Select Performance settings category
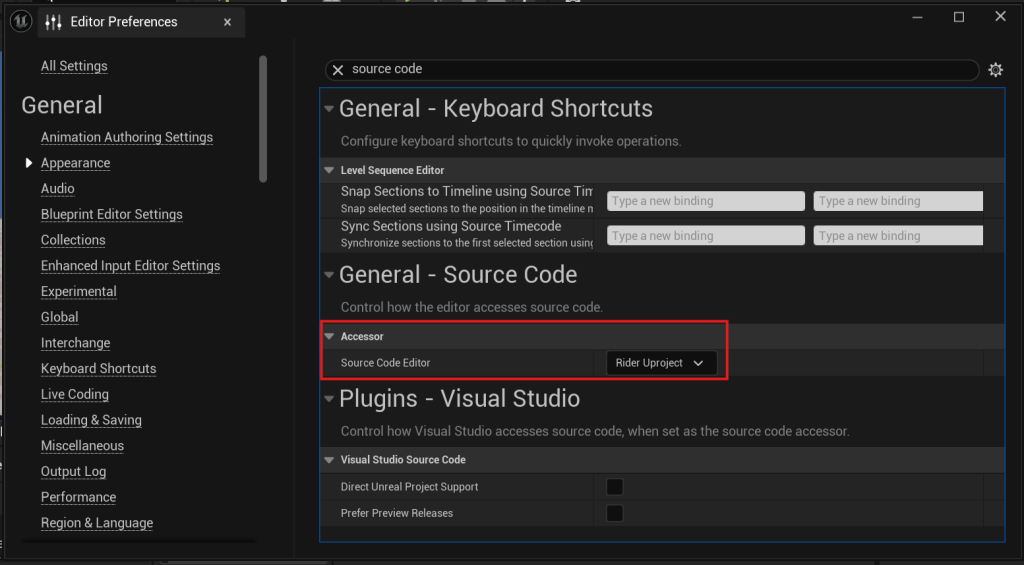The height and width of the screenshot is (565, 1024). click(78, 497)
